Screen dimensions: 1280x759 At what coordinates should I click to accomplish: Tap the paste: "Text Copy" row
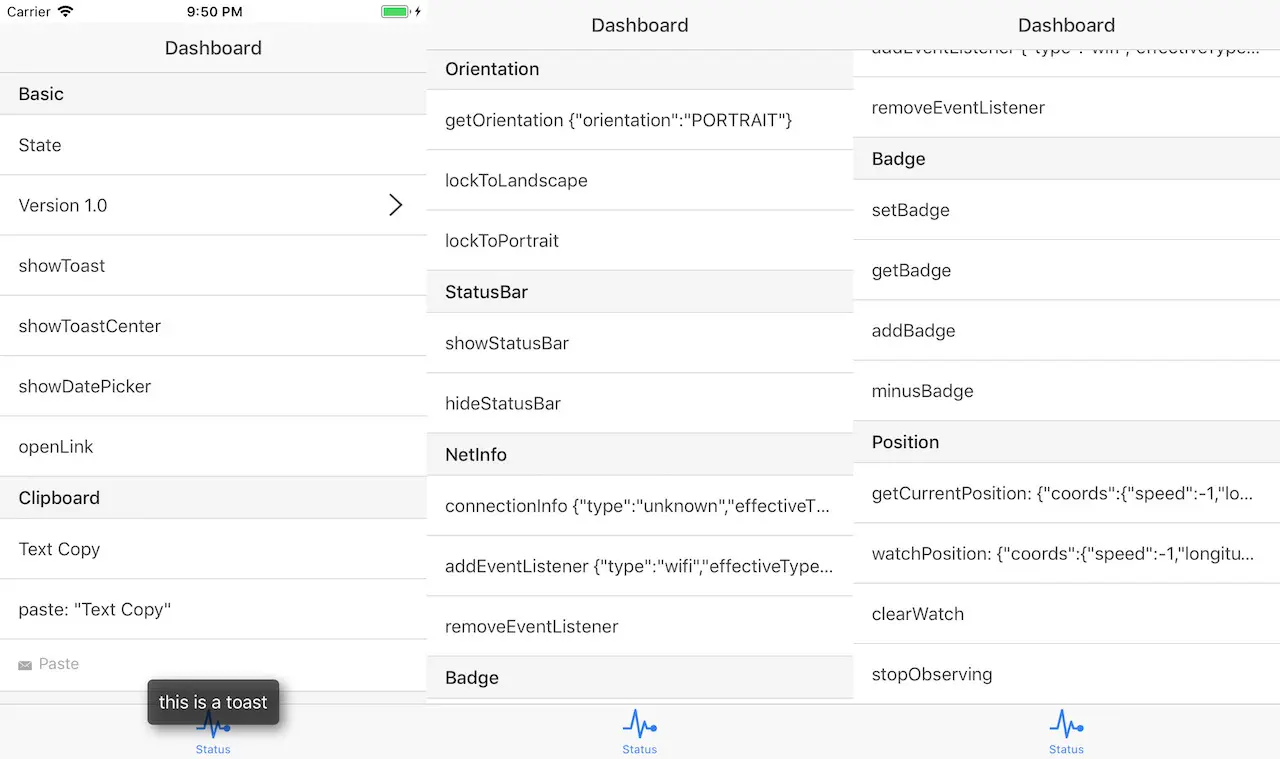213,609
